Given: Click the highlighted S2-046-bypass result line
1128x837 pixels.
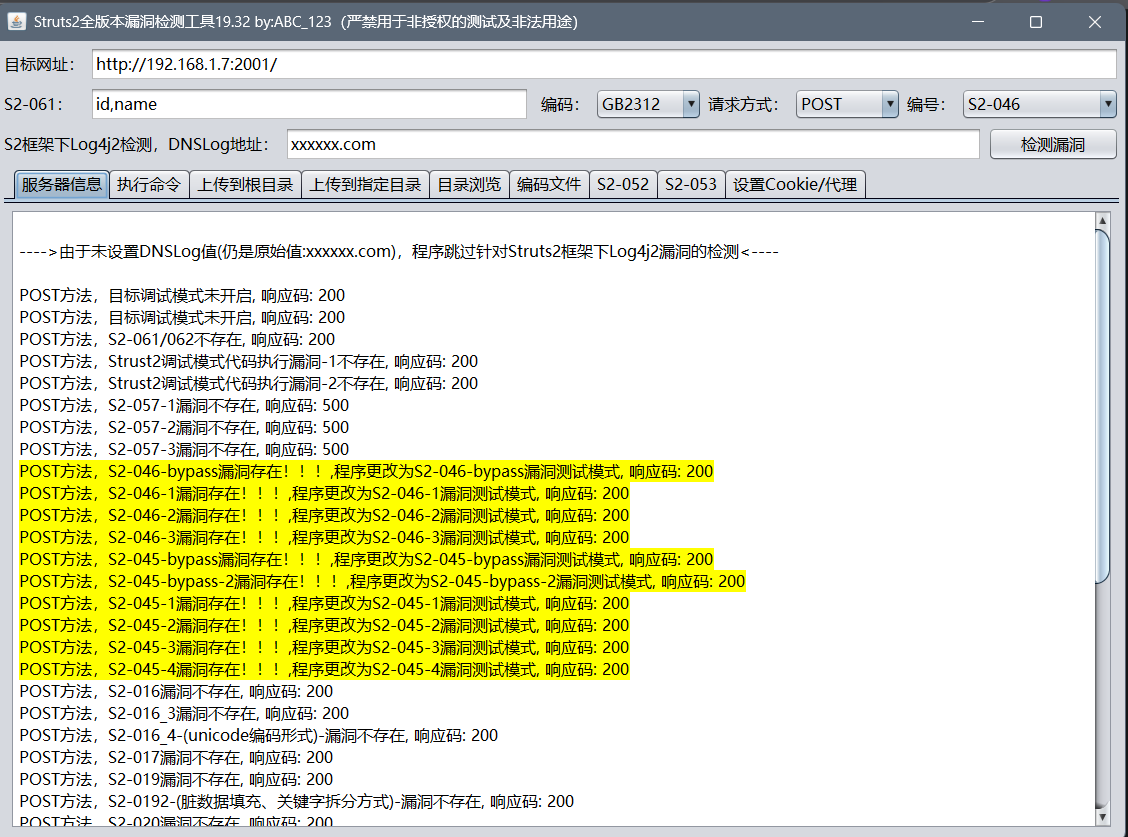Looking at the screenshot, I should tap(366, 472).
